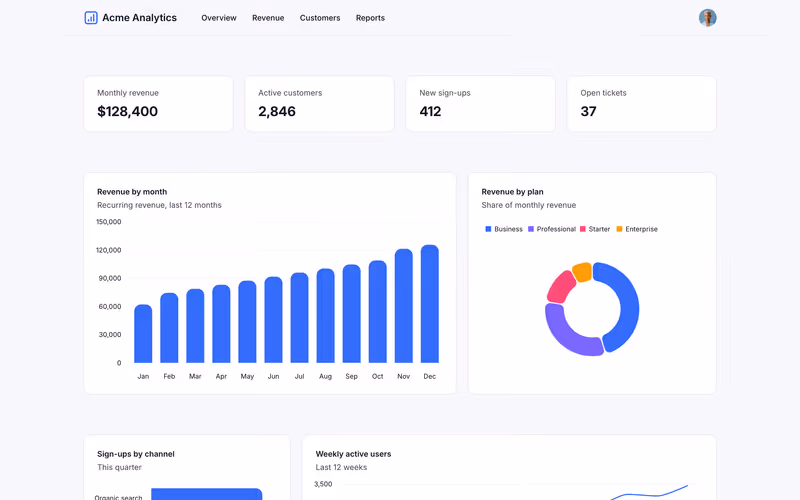Click the purple Professional donut segment
The height and width of the screenshot is (500, 800).
point(564,334)
